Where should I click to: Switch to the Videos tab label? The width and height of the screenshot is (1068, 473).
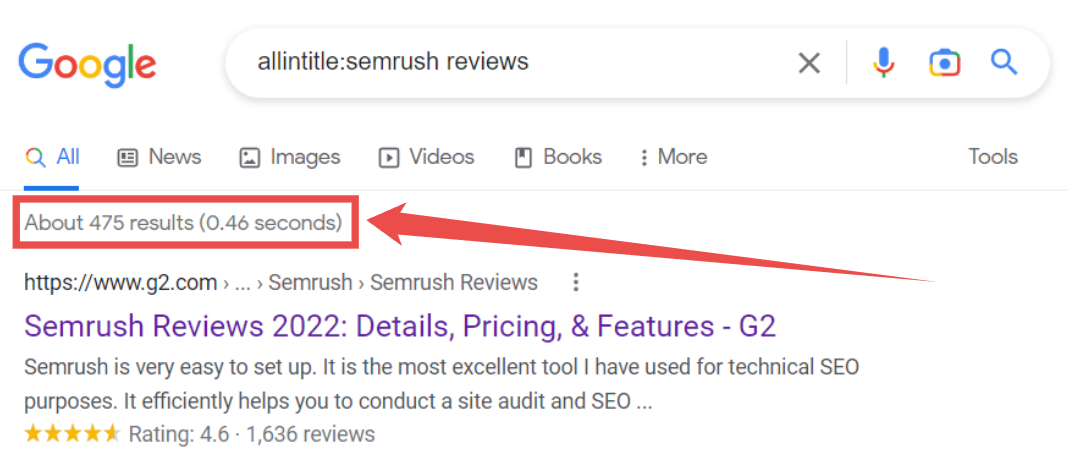tap(441, 157)
